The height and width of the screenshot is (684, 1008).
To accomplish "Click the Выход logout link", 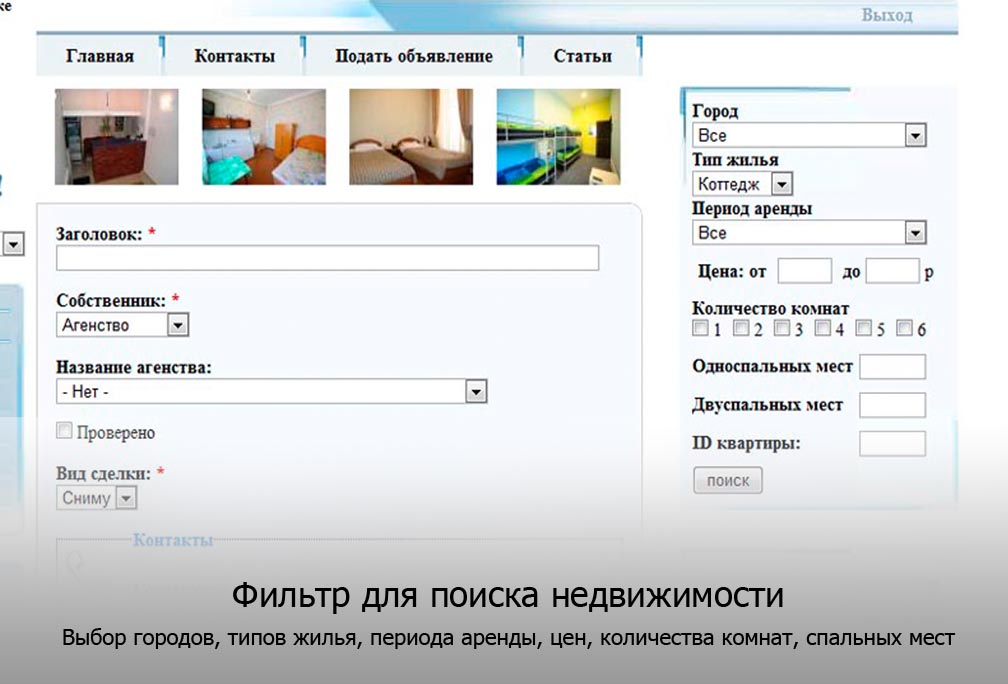I will (x=886, y=15).
